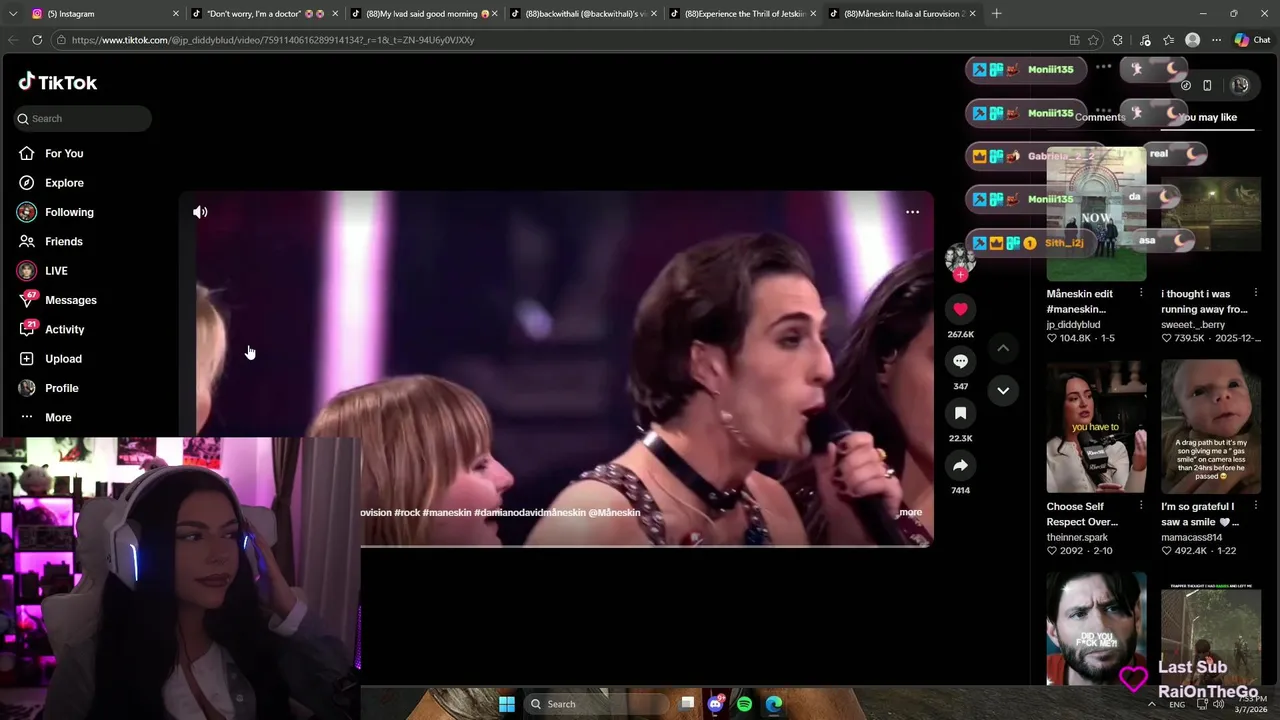Open the browser Copilot Chat button
The width and height of the screenshot is (1280, 720).
pyautogui.click(x=1253, y=40)
